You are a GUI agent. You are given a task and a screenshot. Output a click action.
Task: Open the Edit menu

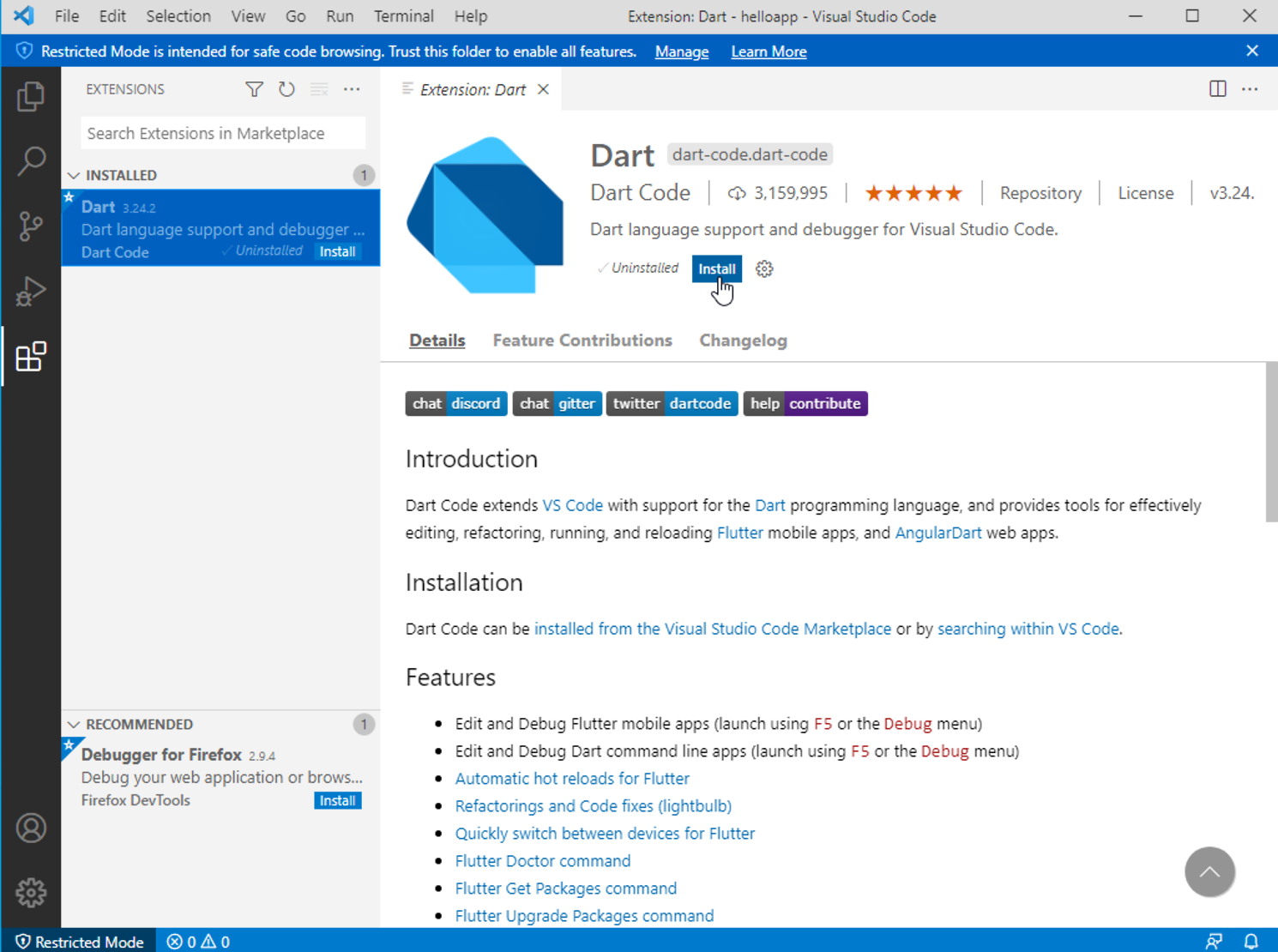click(x=112, y=16)
